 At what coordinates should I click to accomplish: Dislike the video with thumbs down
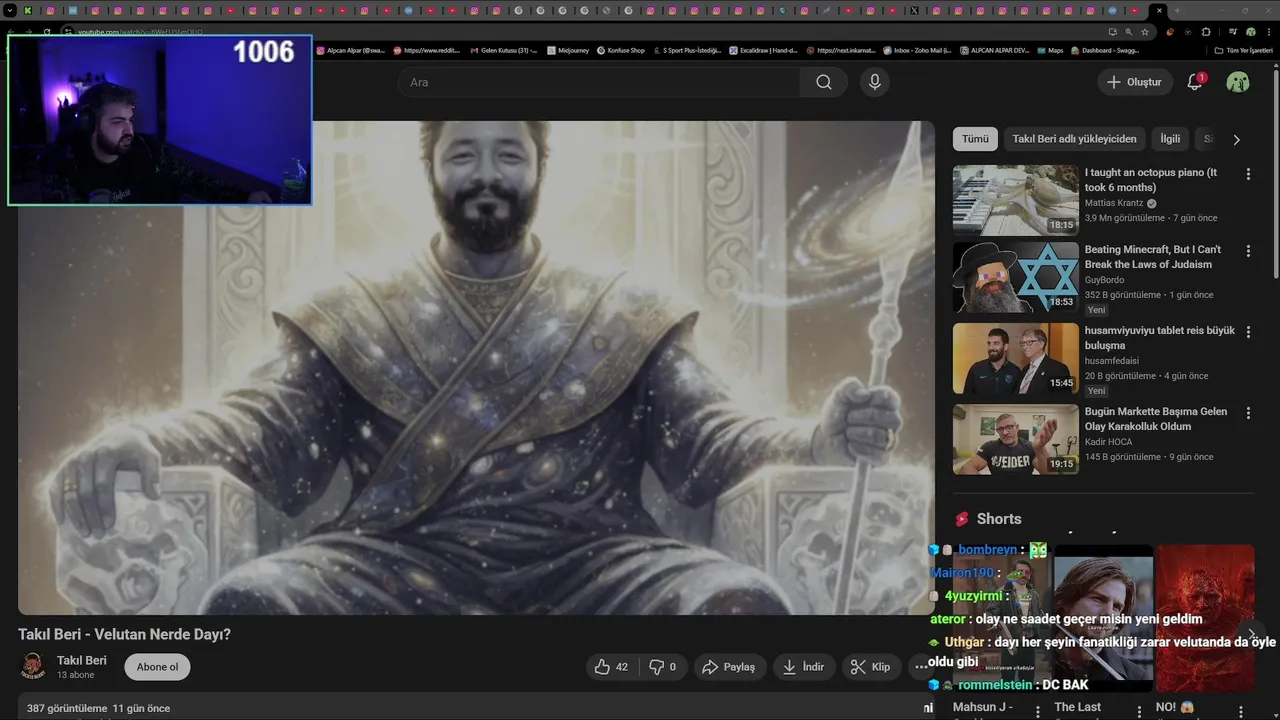(663, 667)
